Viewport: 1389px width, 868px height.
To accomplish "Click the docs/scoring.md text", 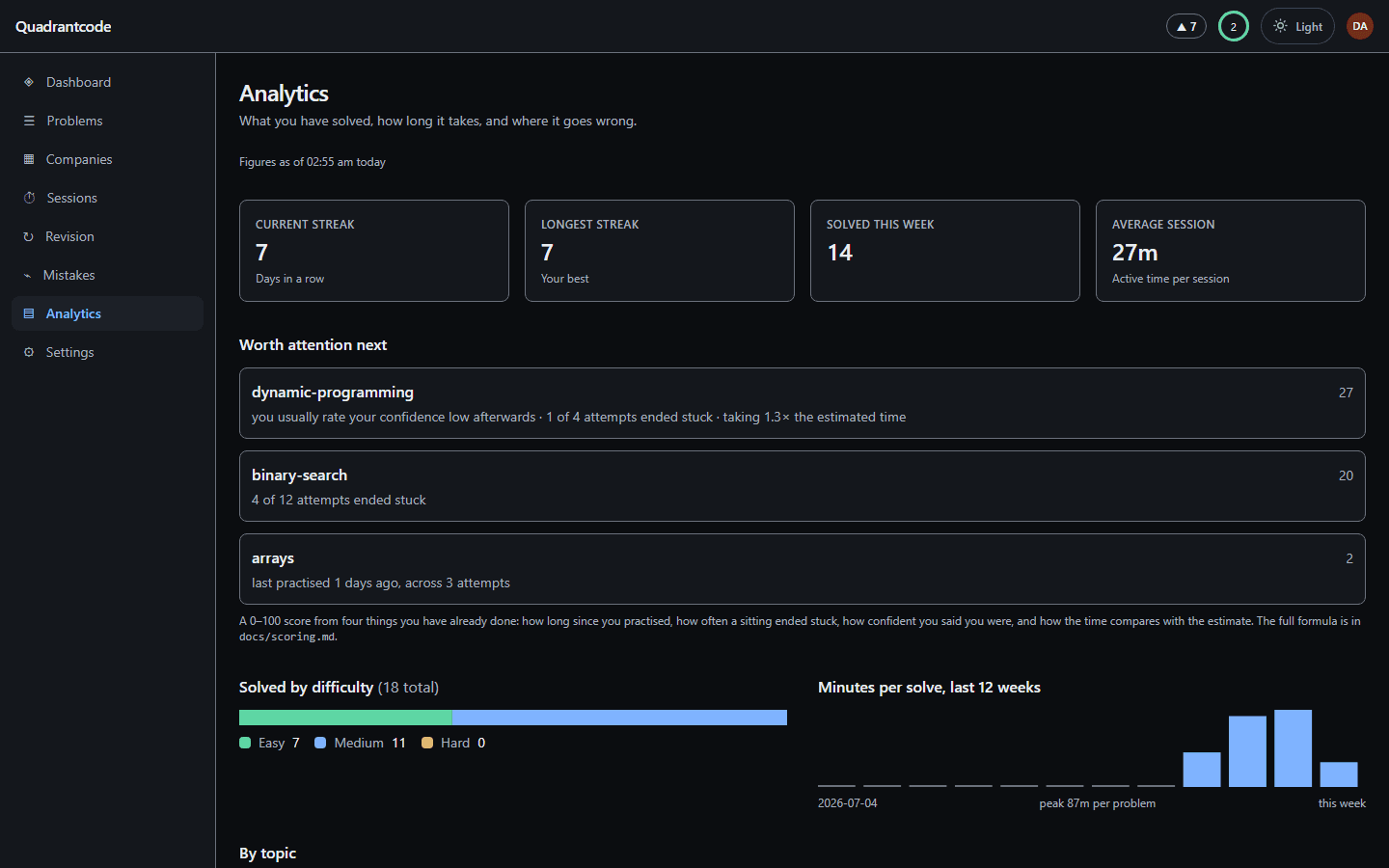I will coord(286,637).
